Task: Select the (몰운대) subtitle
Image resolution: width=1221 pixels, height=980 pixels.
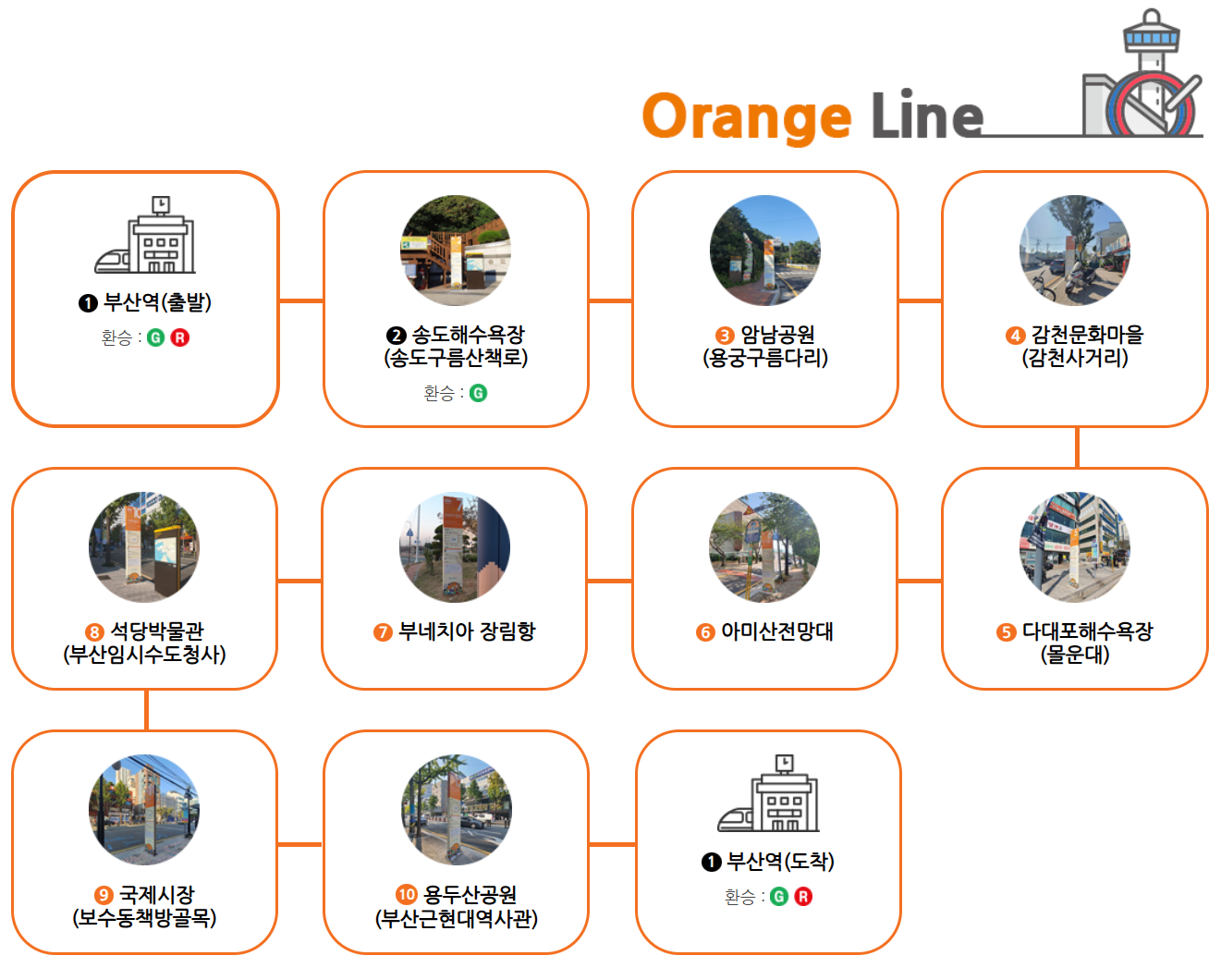Action: click(x=1075, y=655)
